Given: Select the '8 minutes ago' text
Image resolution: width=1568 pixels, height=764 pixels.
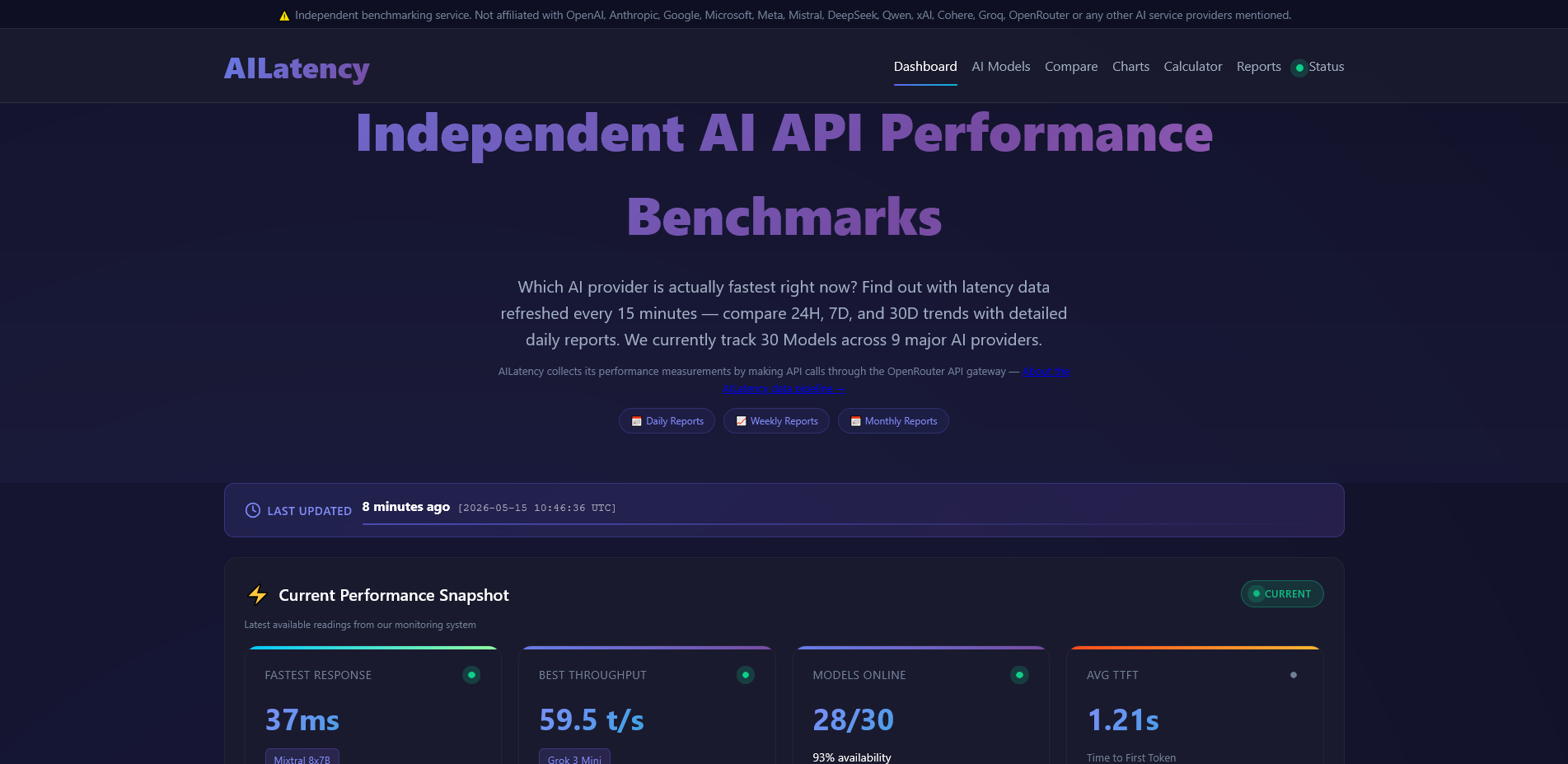Looking at the screenshot, I should 406,507.
